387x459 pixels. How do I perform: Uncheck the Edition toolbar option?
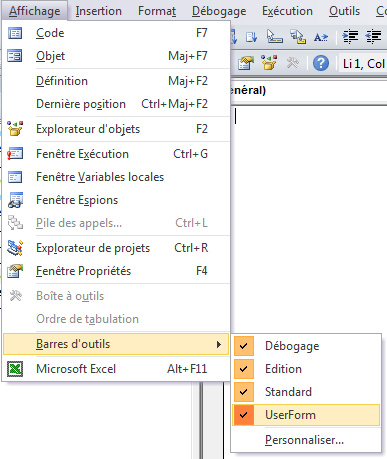point(306,369)
